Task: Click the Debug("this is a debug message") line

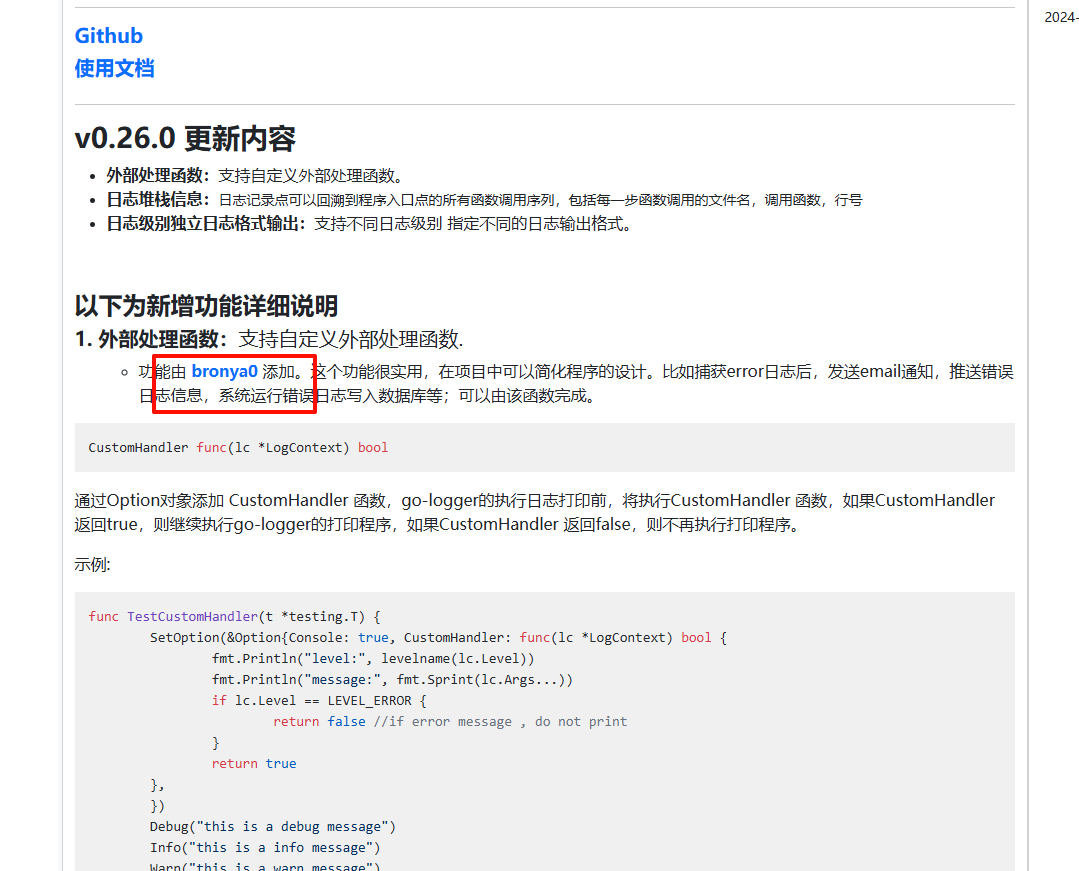Action: tap(273, 827)
